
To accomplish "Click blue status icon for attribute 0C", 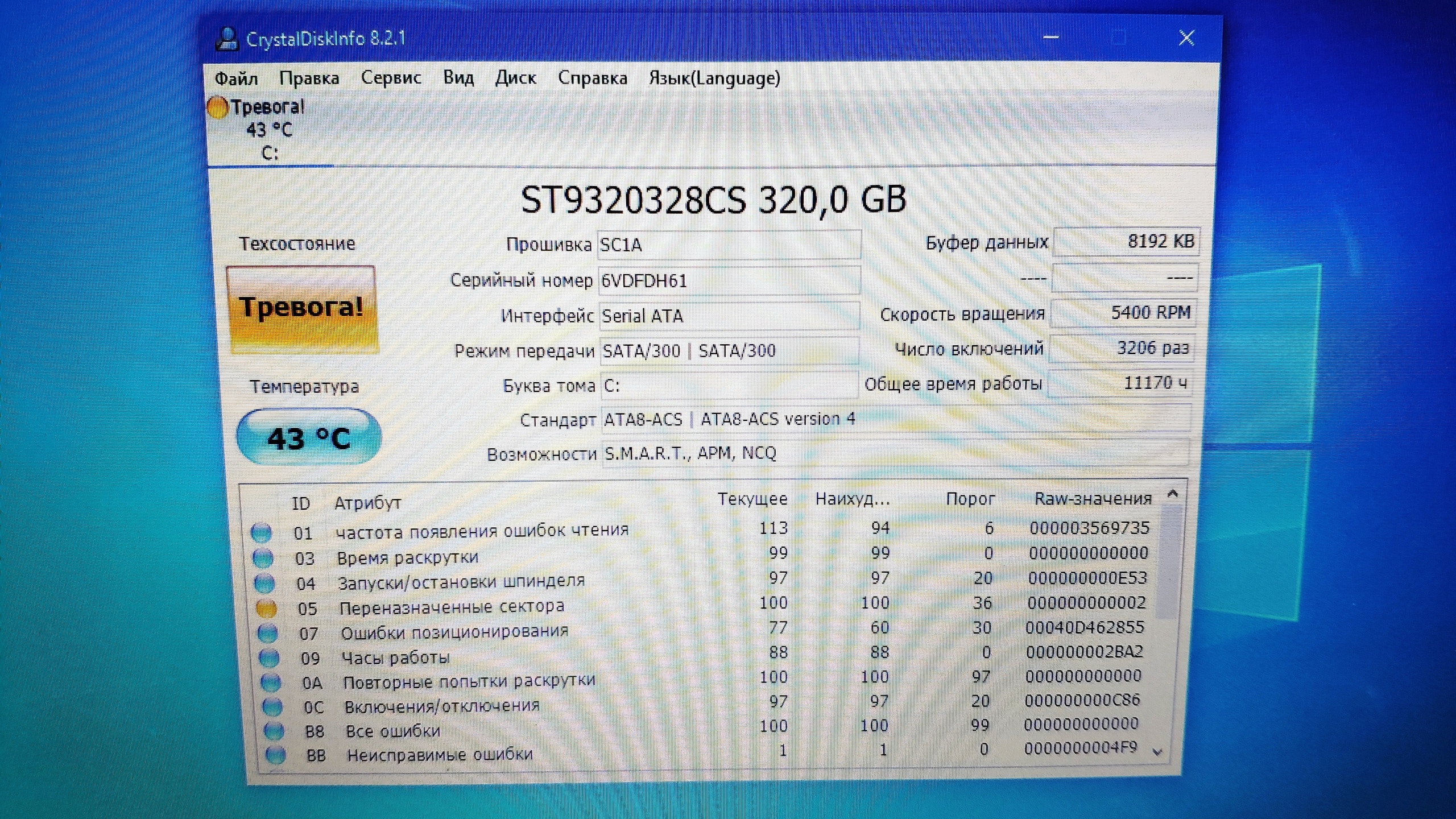I will point(272,707).
